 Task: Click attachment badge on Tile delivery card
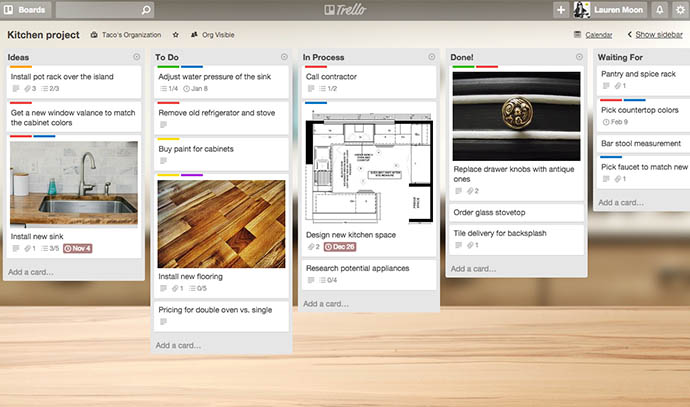tap(473, 245)
